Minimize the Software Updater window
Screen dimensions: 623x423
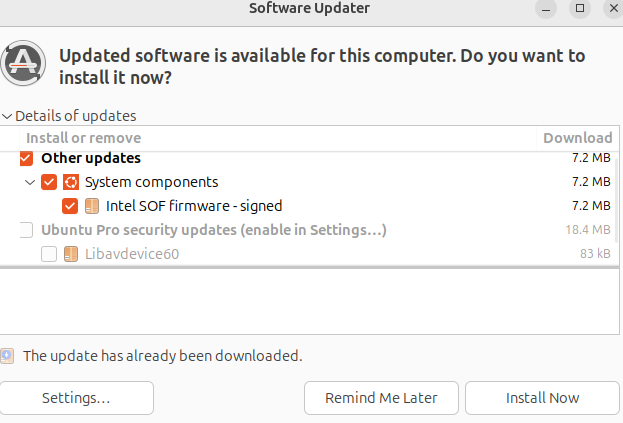point(546,8)
